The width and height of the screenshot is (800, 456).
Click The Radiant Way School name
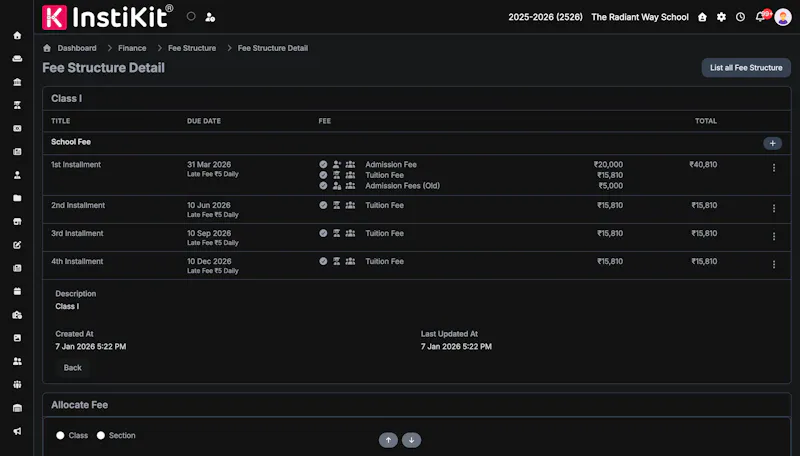[x=640, y=17]
